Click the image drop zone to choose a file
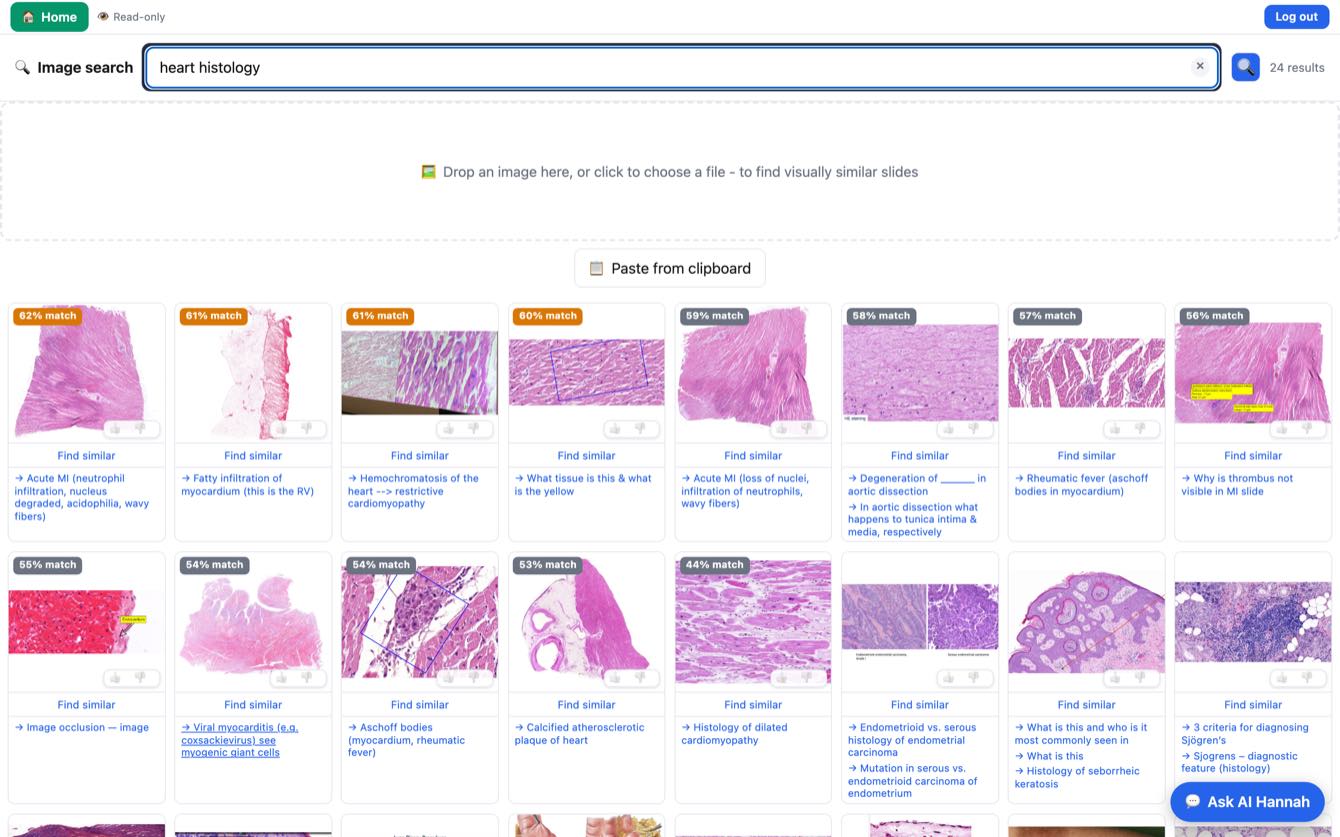 pos(670,172)
